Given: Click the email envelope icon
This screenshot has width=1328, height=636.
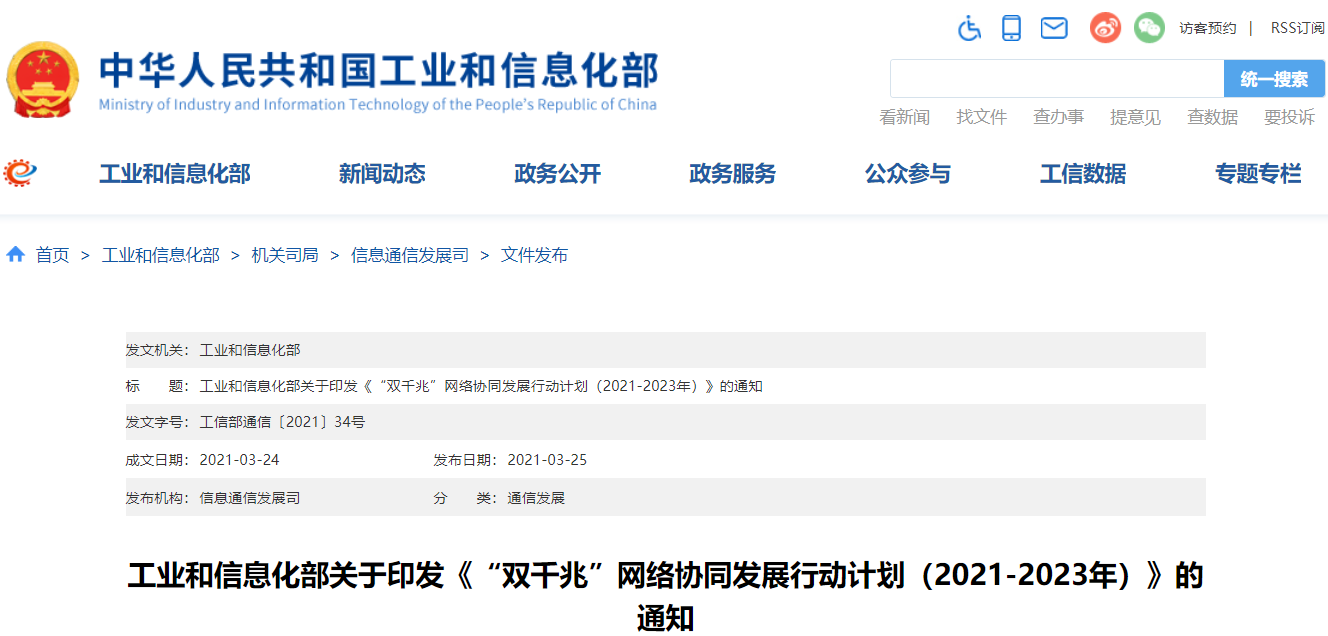Looking at the screenshot, I should click(x=1053, y=28).
